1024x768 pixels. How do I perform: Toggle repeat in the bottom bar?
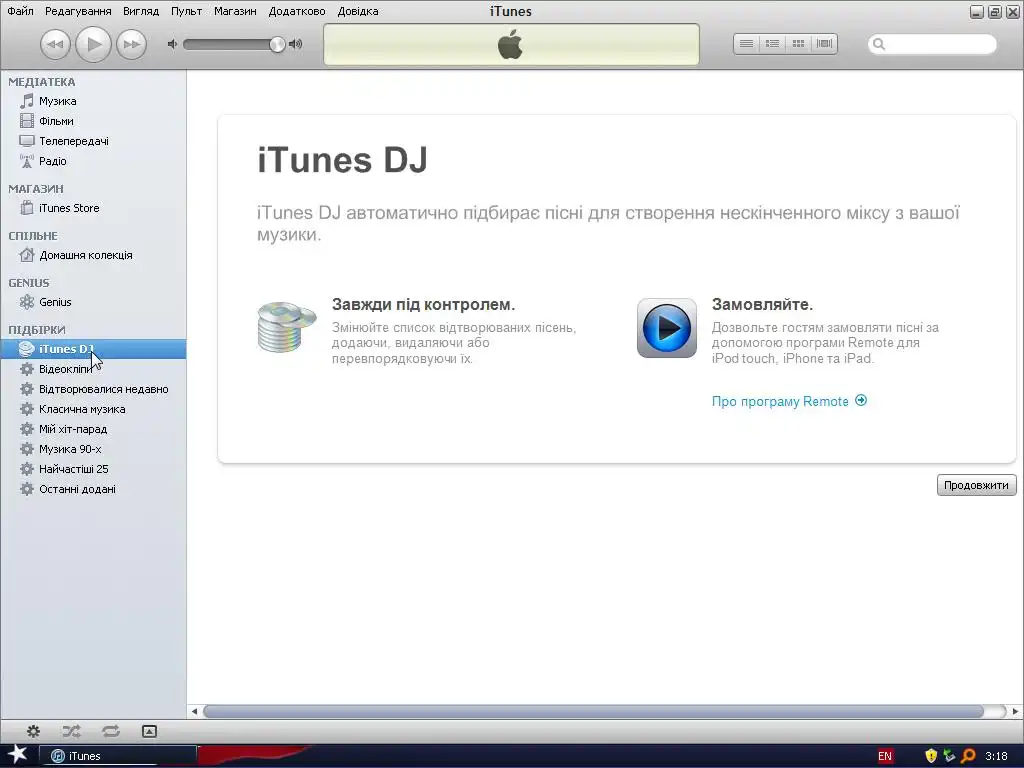pos(110,731)
